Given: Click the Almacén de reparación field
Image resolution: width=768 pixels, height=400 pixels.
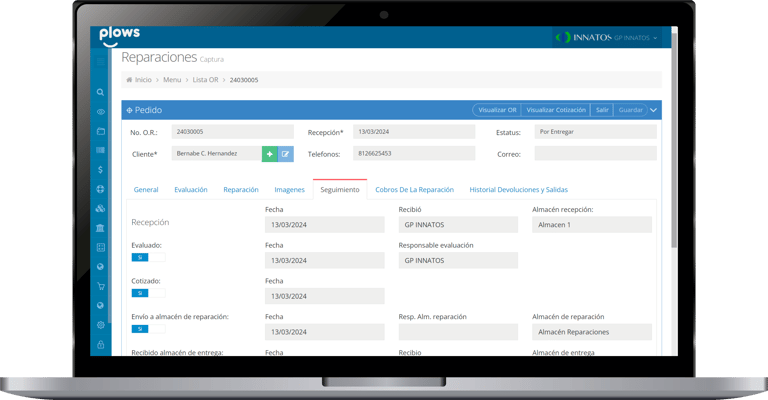Looking at the screenshot, I should click(592, 332).
